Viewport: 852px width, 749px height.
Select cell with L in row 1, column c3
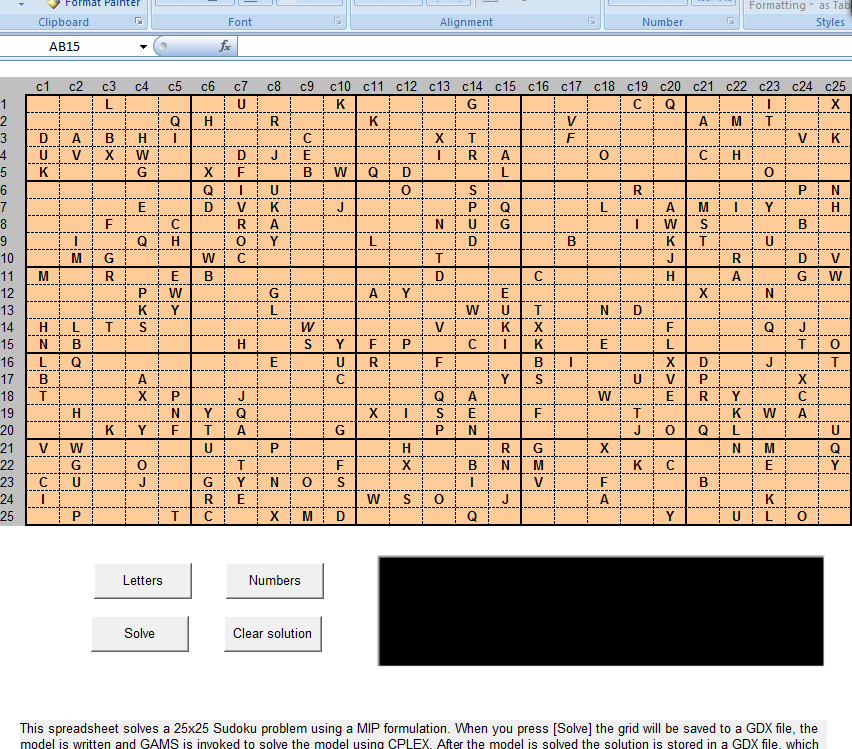point(108,104)
